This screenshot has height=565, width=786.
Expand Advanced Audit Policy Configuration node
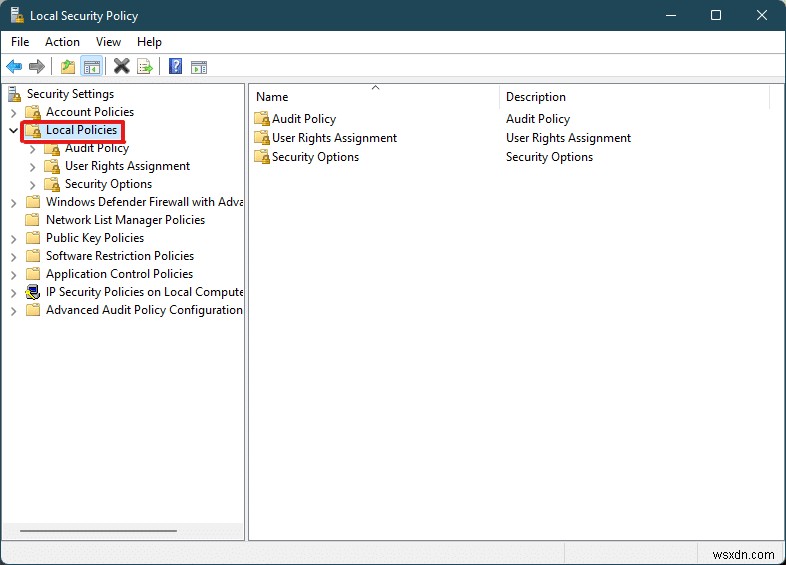14,311
